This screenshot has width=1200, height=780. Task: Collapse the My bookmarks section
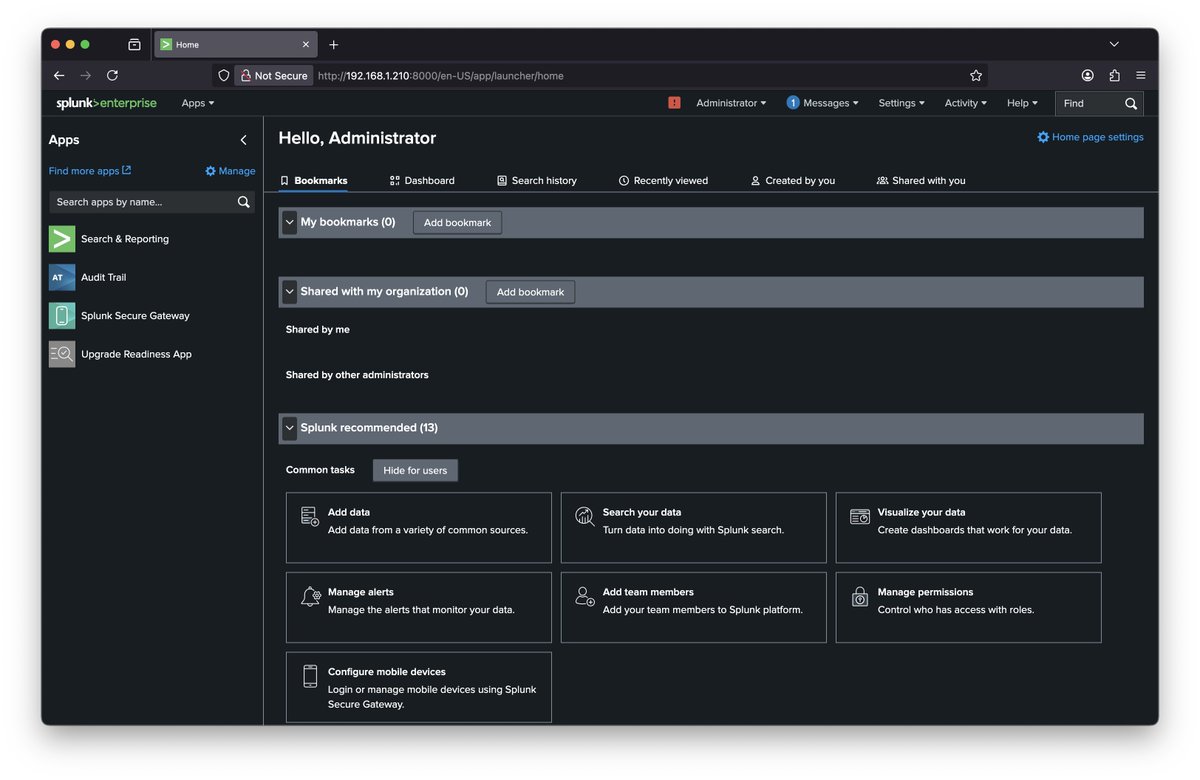point(289,222)
